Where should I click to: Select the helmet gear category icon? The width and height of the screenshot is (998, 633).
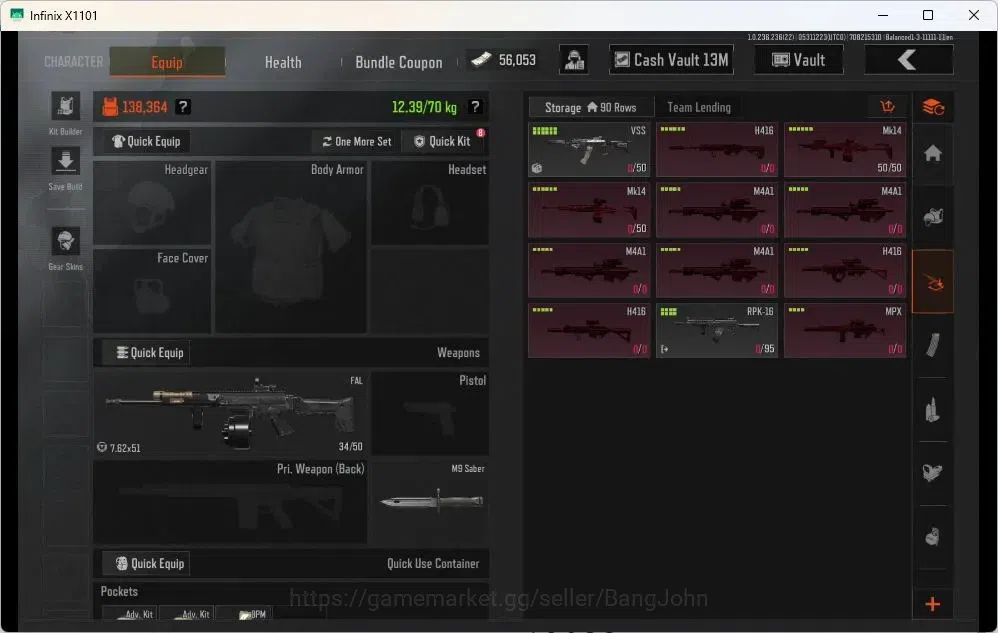(x=933, y=217)
